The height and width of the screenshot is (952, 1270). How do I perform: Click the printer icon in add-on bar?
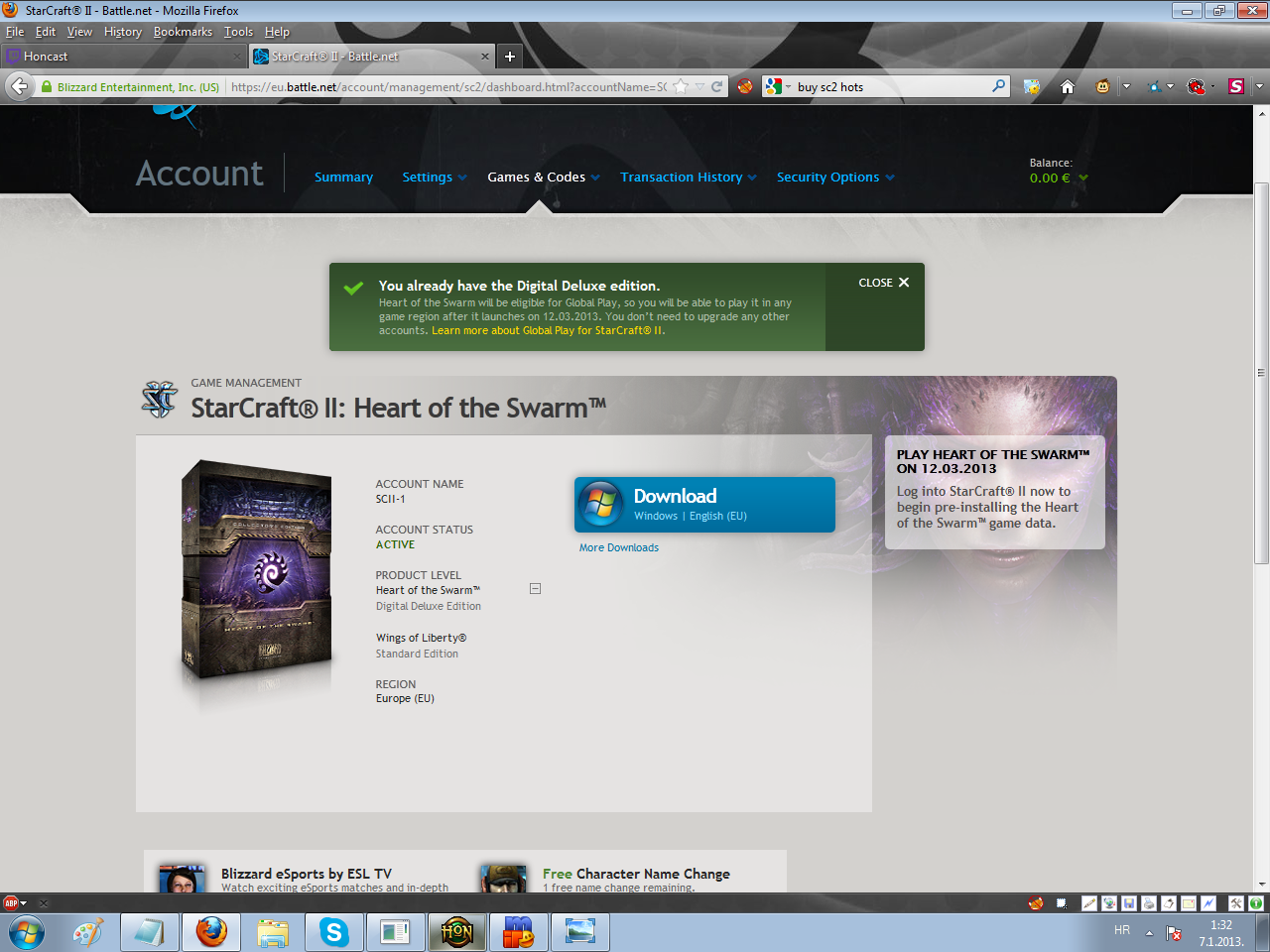pyautogui.click(x=1149, y=903)
